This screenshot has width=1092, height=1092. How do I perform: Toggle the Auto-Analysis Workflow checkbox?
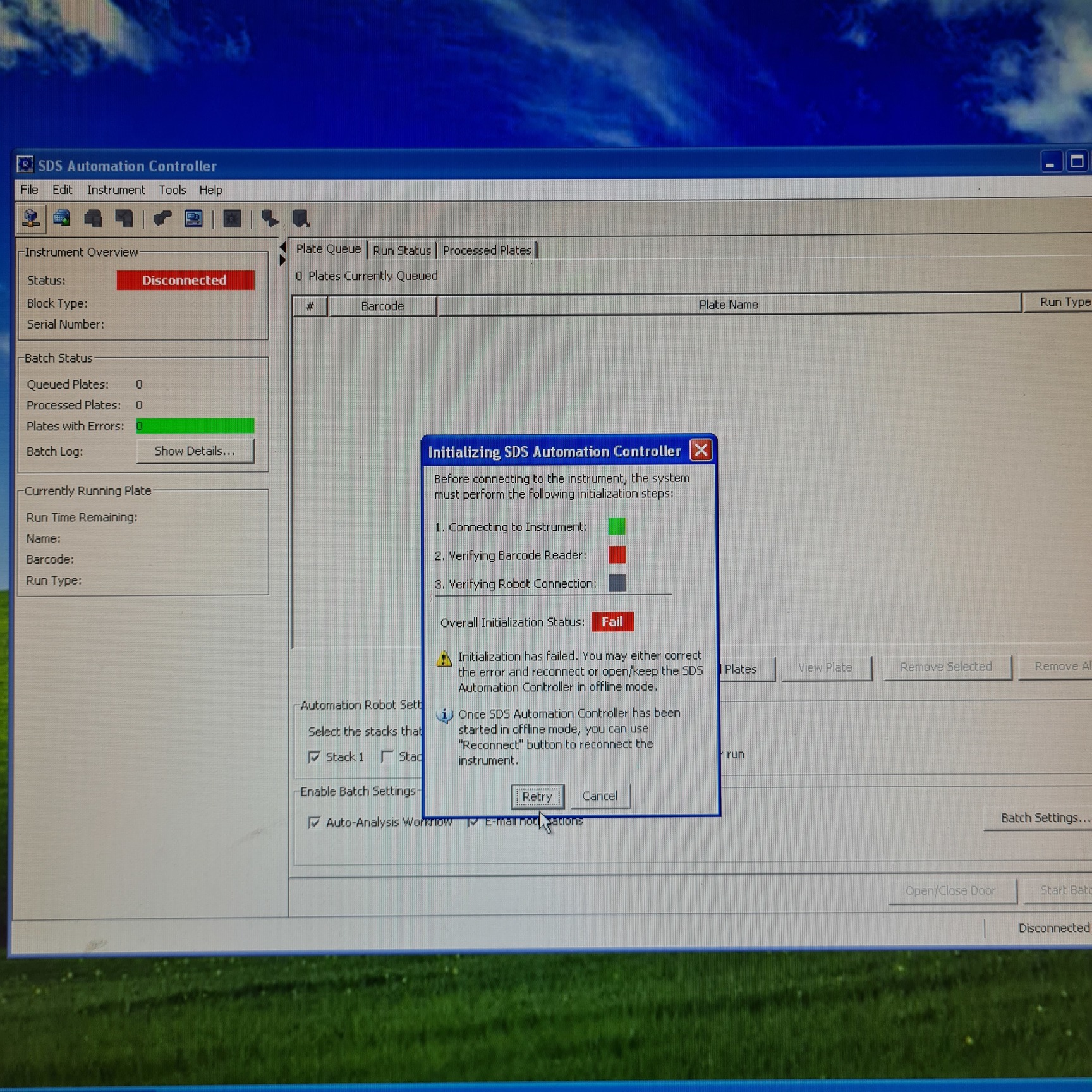[x=313, y=822]
